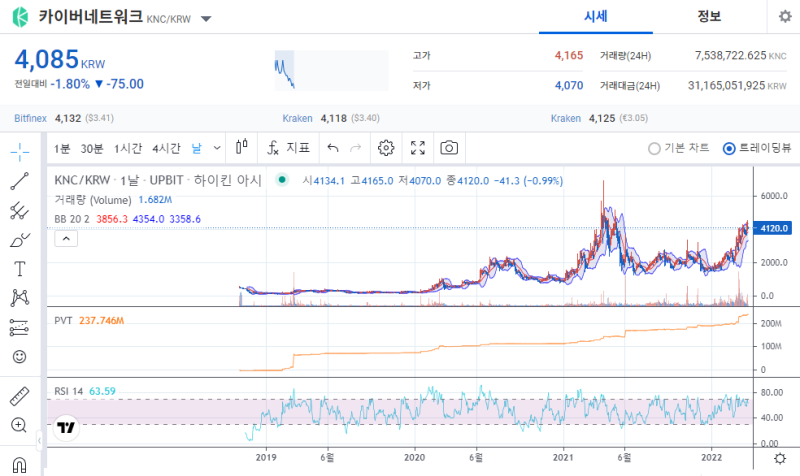This screenshot has width=800, height=476.
Task: Open the emoji icons tool
Action: pos(20,357)
